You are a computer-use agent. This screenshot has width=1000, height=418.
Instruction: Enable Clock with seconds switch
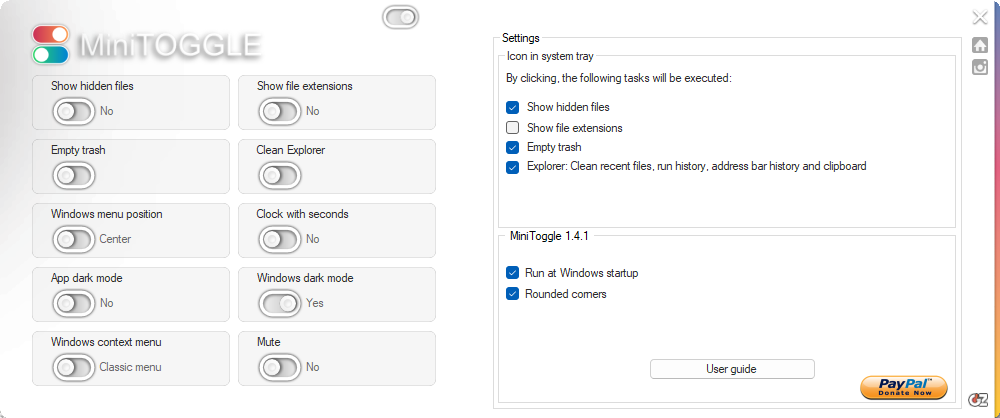tap(279, 239)
